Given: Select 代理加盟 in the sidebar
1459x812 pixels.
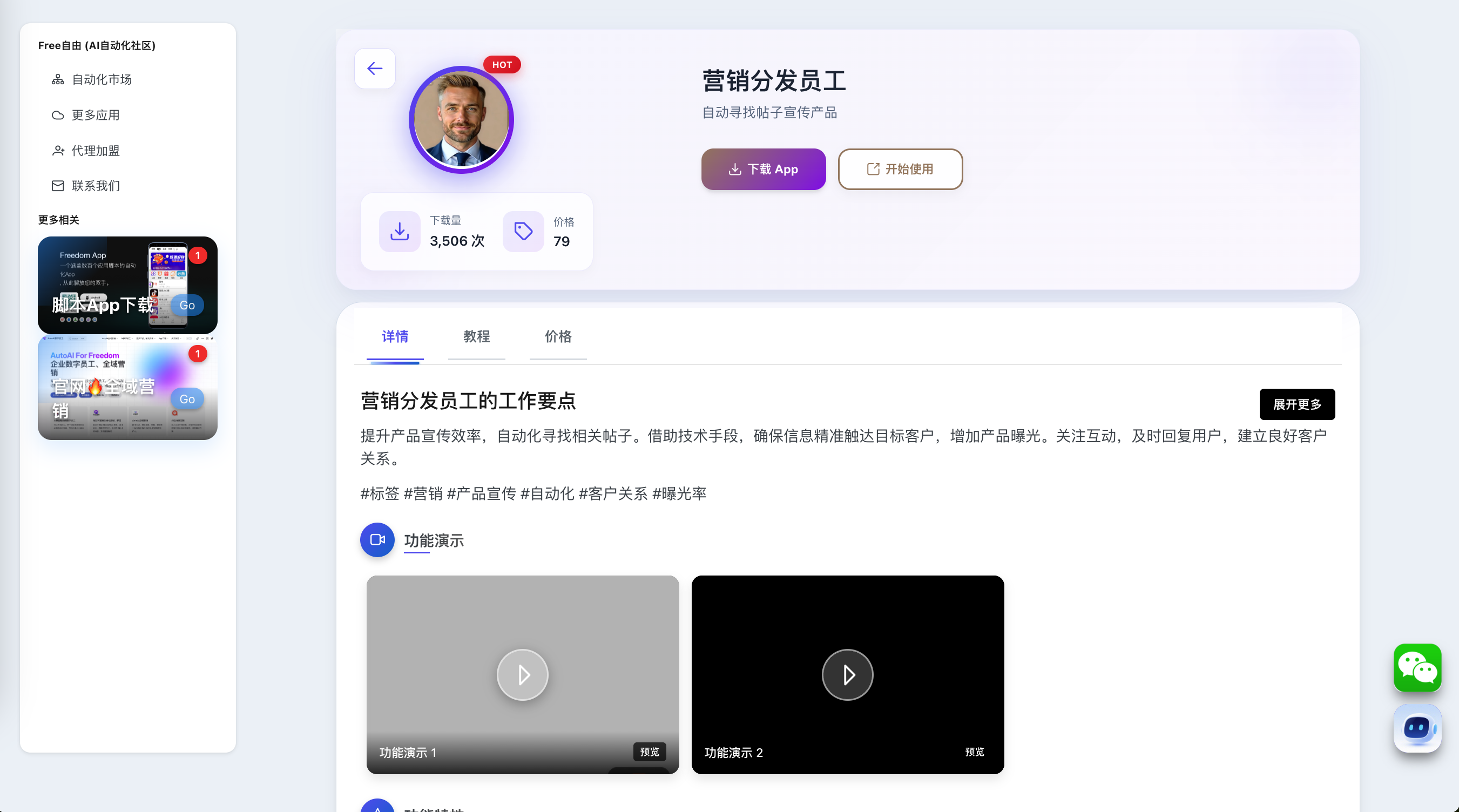Looking at the screenshot, I should (95, 151).
